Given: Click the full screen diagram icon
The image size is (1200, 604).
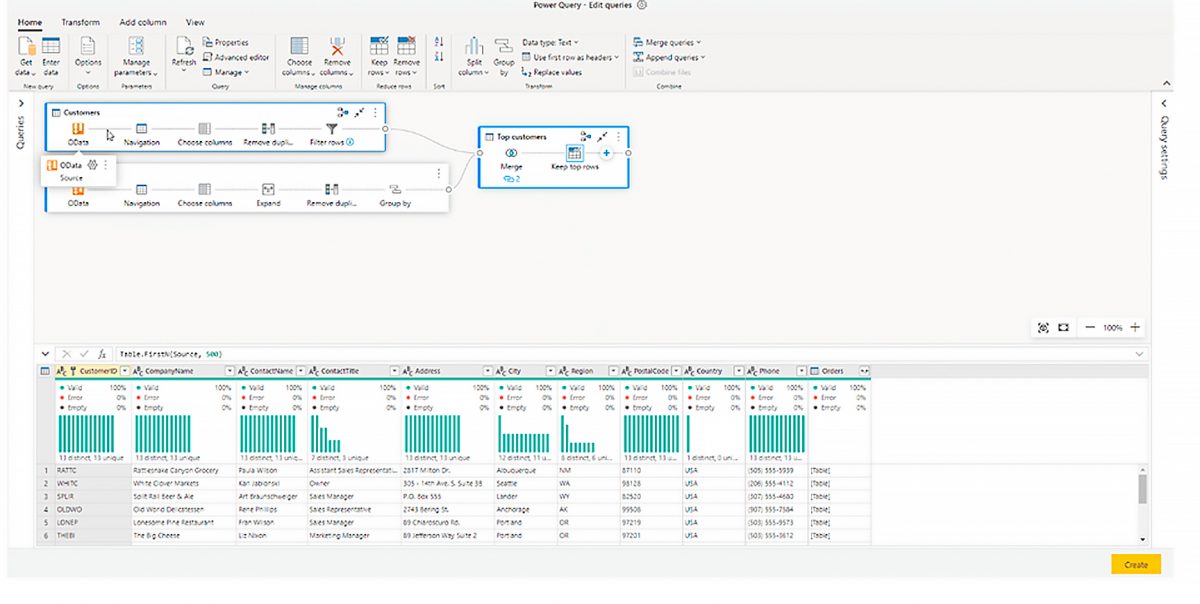Looking at the screenshot, I should [1063, 328].
